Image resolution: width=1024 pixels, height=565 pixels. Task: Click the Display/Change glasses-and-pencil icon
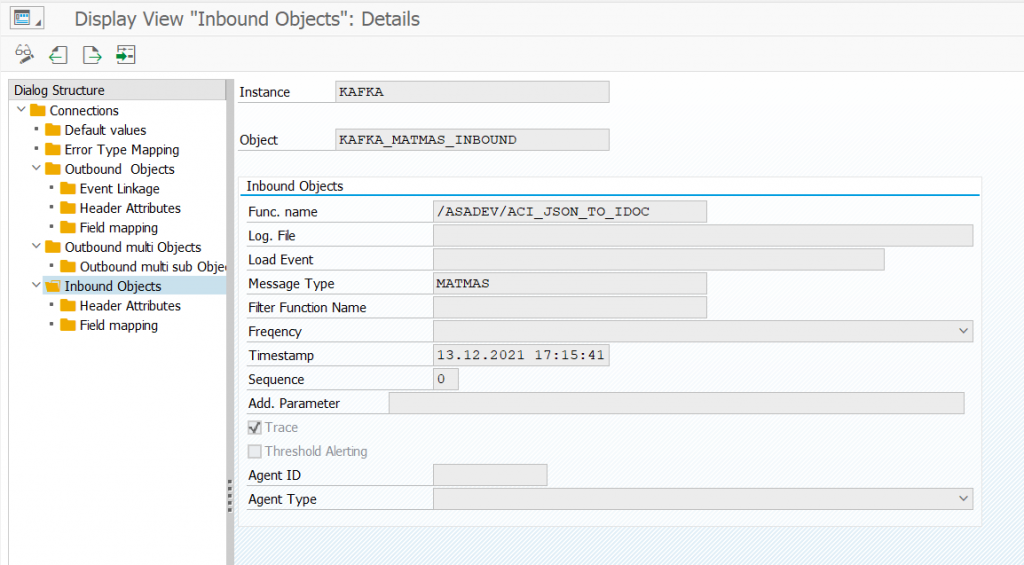25,54
